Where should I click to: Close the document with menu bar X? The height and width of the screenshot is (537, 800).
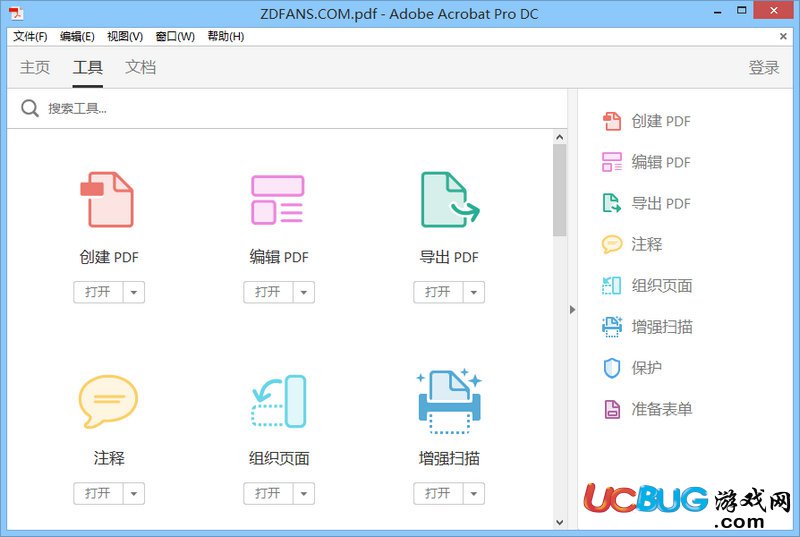pos(783,36)
